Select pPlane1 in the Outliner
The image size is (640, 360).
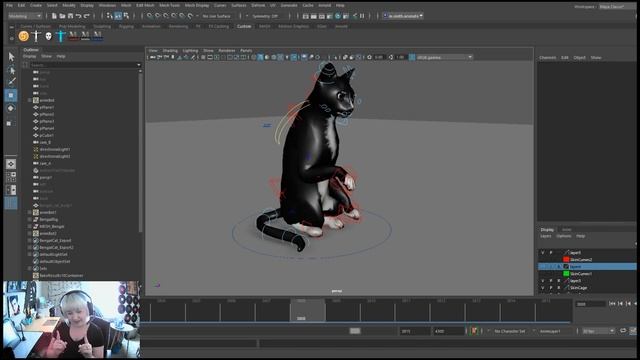[x=47, y=107]
